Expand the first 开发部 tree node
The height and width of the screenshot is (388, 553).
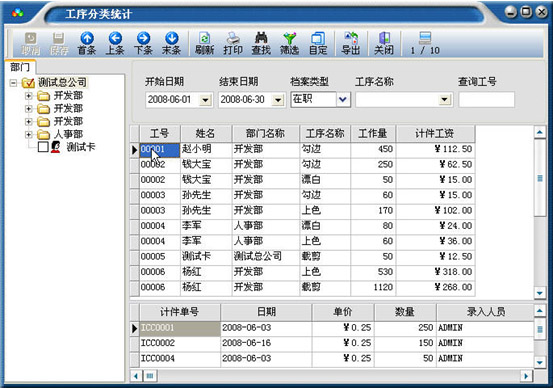(x=29, y=96)
